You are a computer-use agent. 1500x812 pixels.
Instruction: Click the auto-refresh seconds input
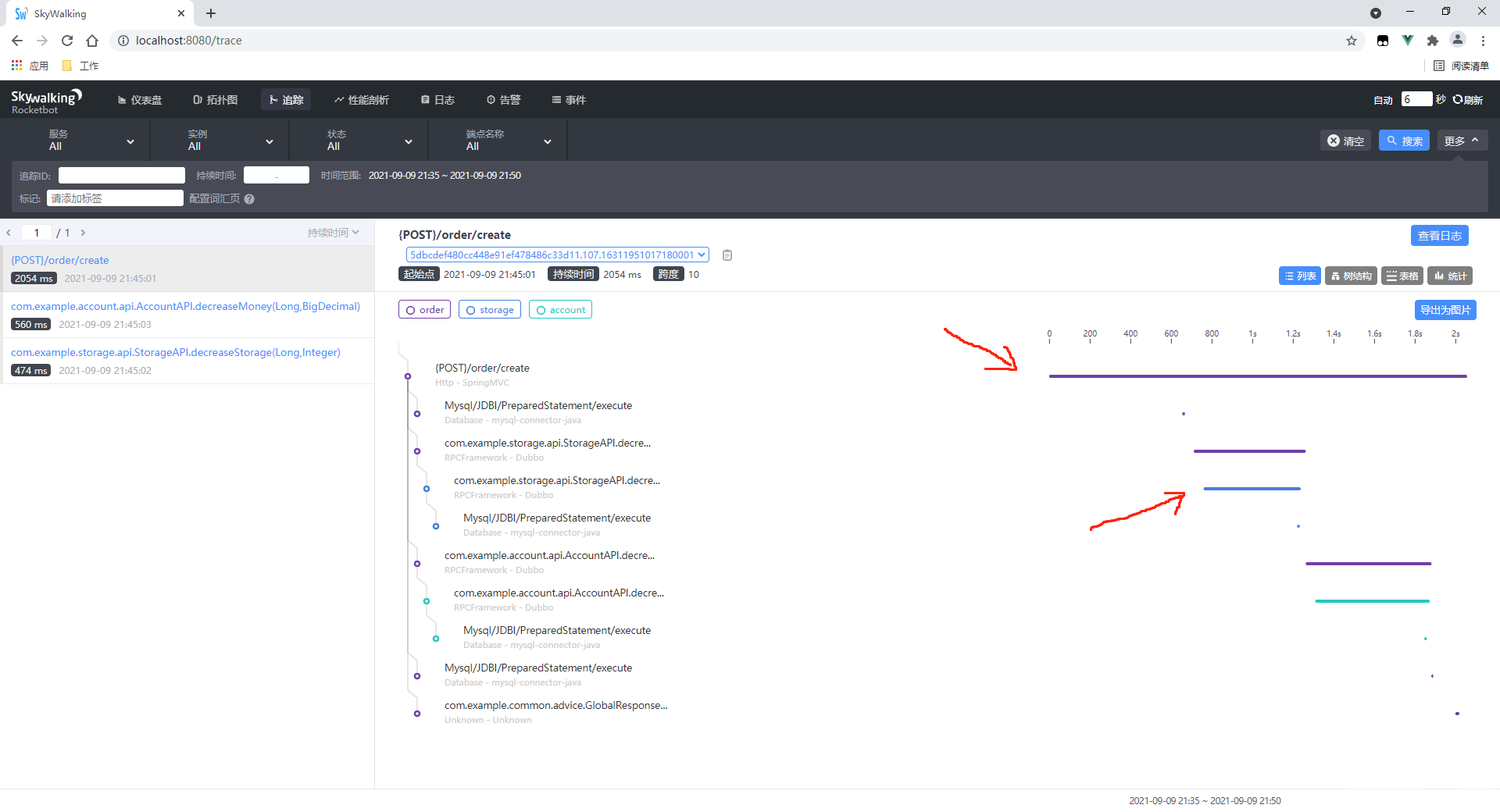pyautogui.click(x=1416, y=99)
